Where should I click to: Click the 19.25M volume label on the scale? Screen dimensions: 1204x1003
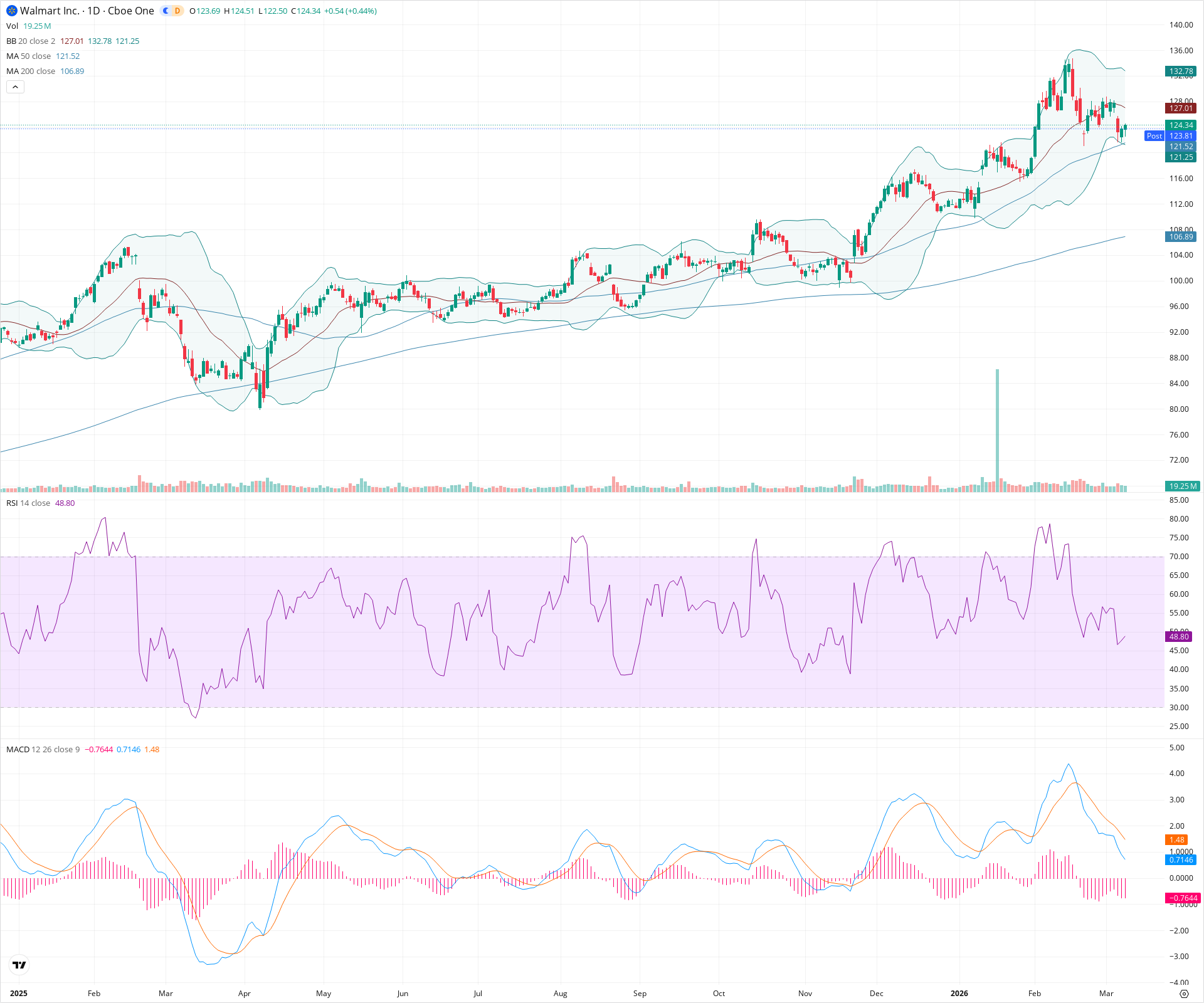point(1181,486)
